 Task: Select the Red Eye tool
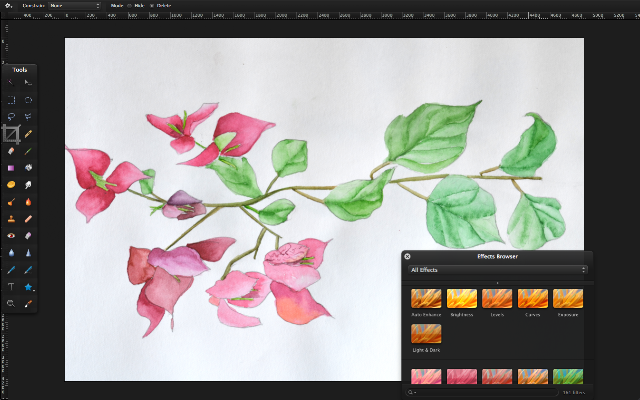[11, 236]
